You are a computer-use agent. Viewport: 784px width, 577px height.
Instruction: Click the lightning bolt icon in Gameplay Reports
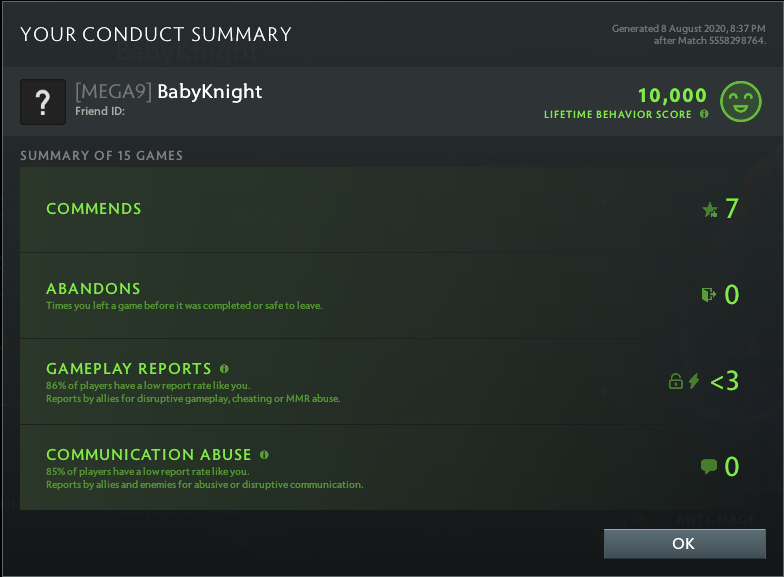click(694, 381)
